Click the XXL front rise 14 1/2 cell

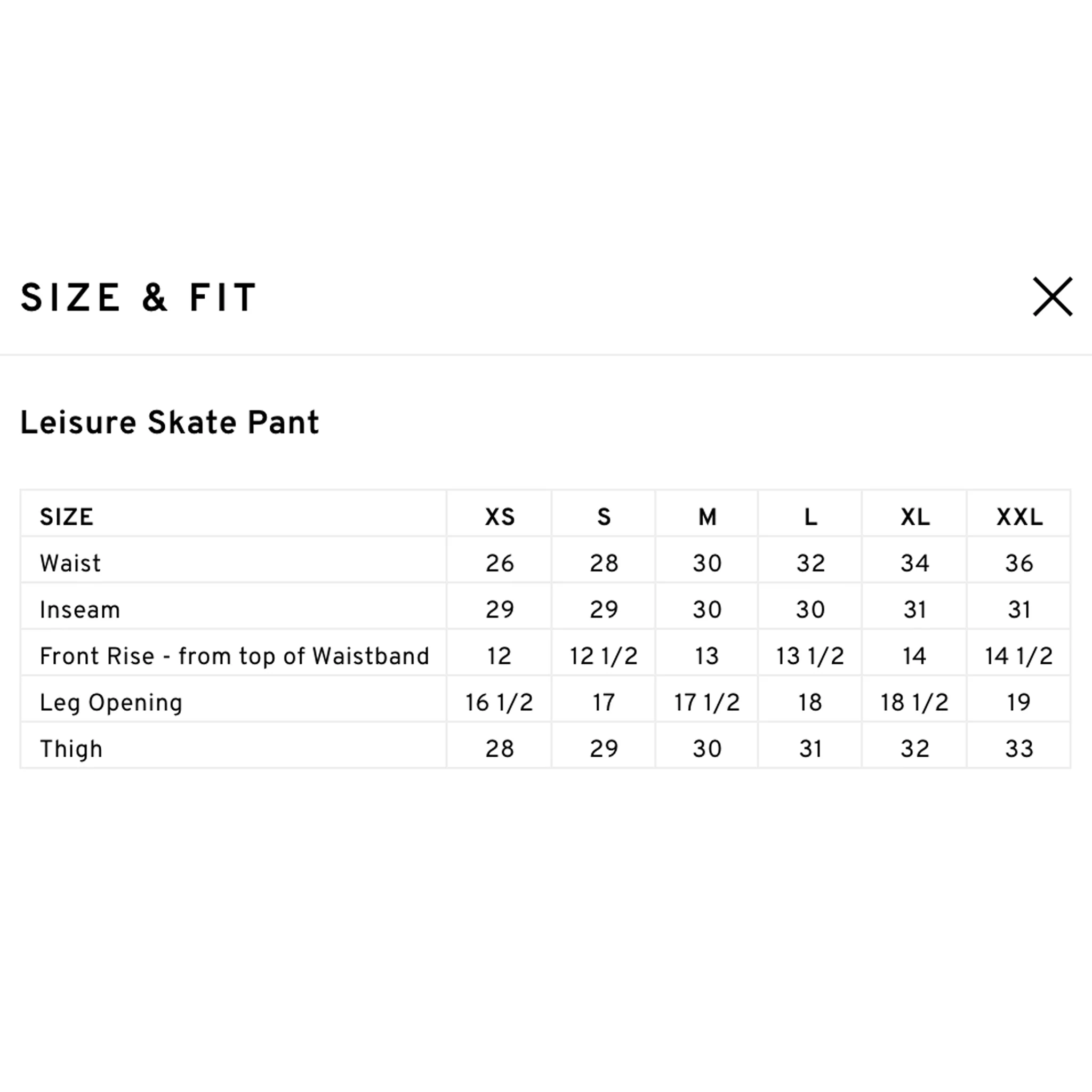pos(1019,656)
